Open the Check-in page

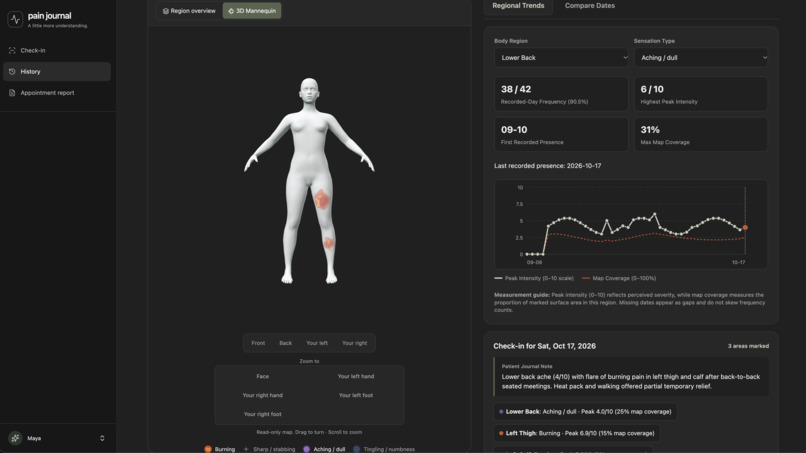57,50
